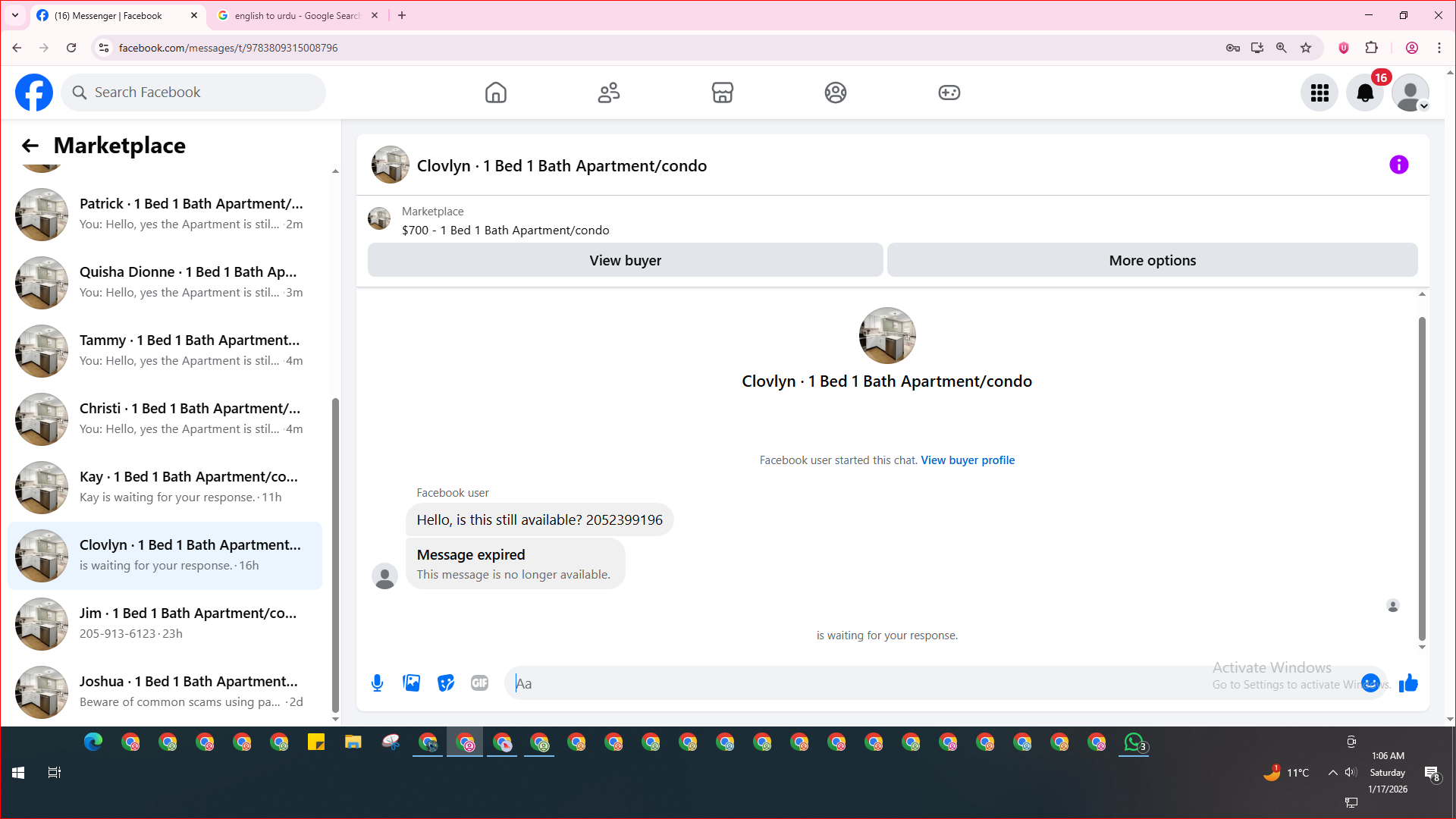Viewport: 1456px width, 819px height.
Task: Click the View buyer button
Action: click(x=625, y=260)
